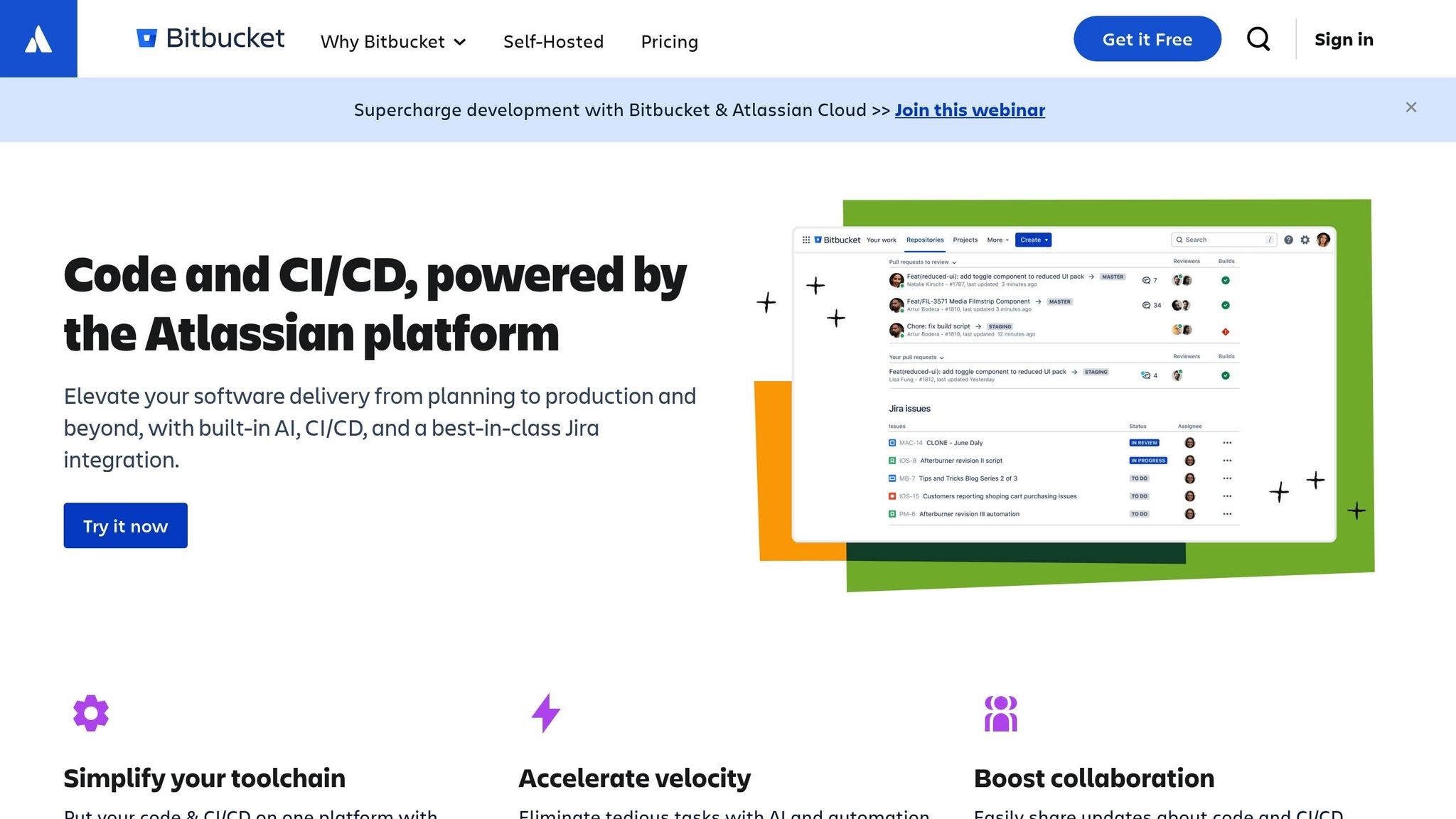Open the Self-Hosted page
This screenshot has height=819, width=1456.
click(x=553, y=41)
